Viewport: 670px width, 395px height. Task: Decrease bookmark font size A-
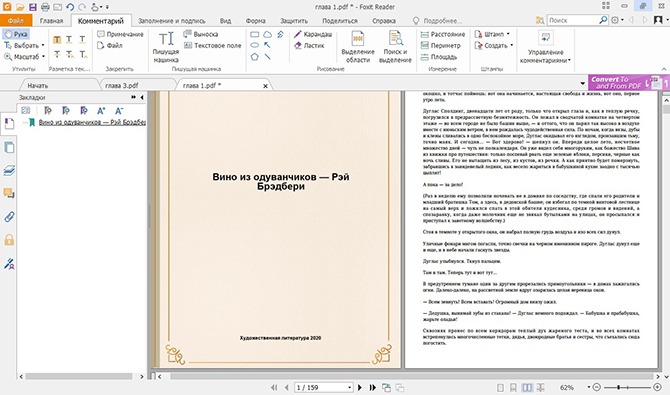coord(119,111)
